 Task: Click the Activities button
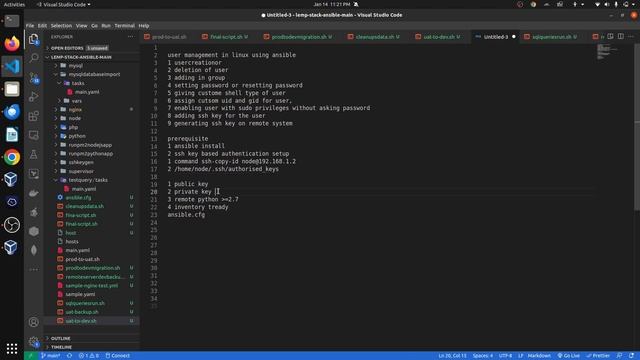click(14, 4)
